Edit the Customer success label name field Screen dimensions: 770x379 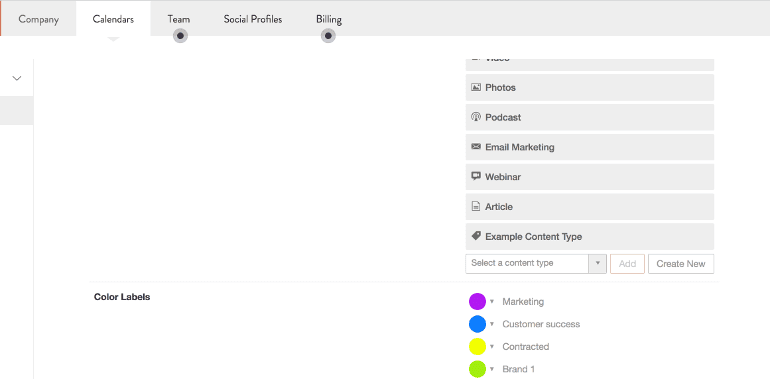541,324
